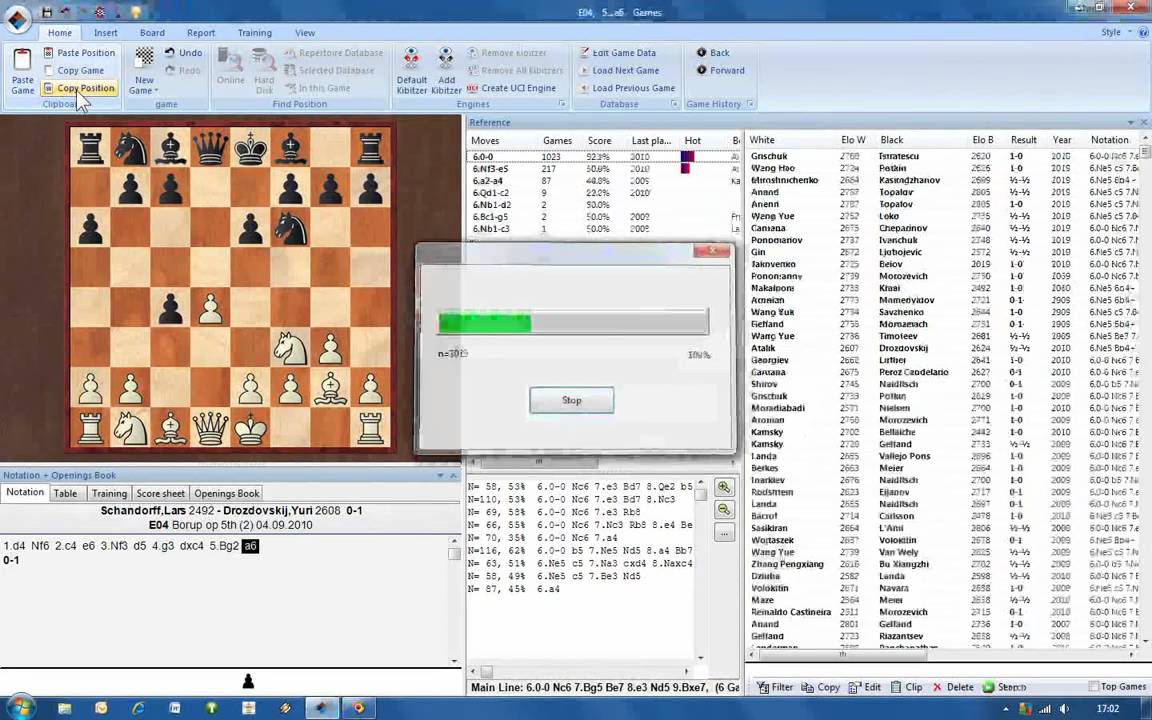Open the Report ribbon tab
The height and width of the screenshot is (720, 1152).
click(201, 33)
